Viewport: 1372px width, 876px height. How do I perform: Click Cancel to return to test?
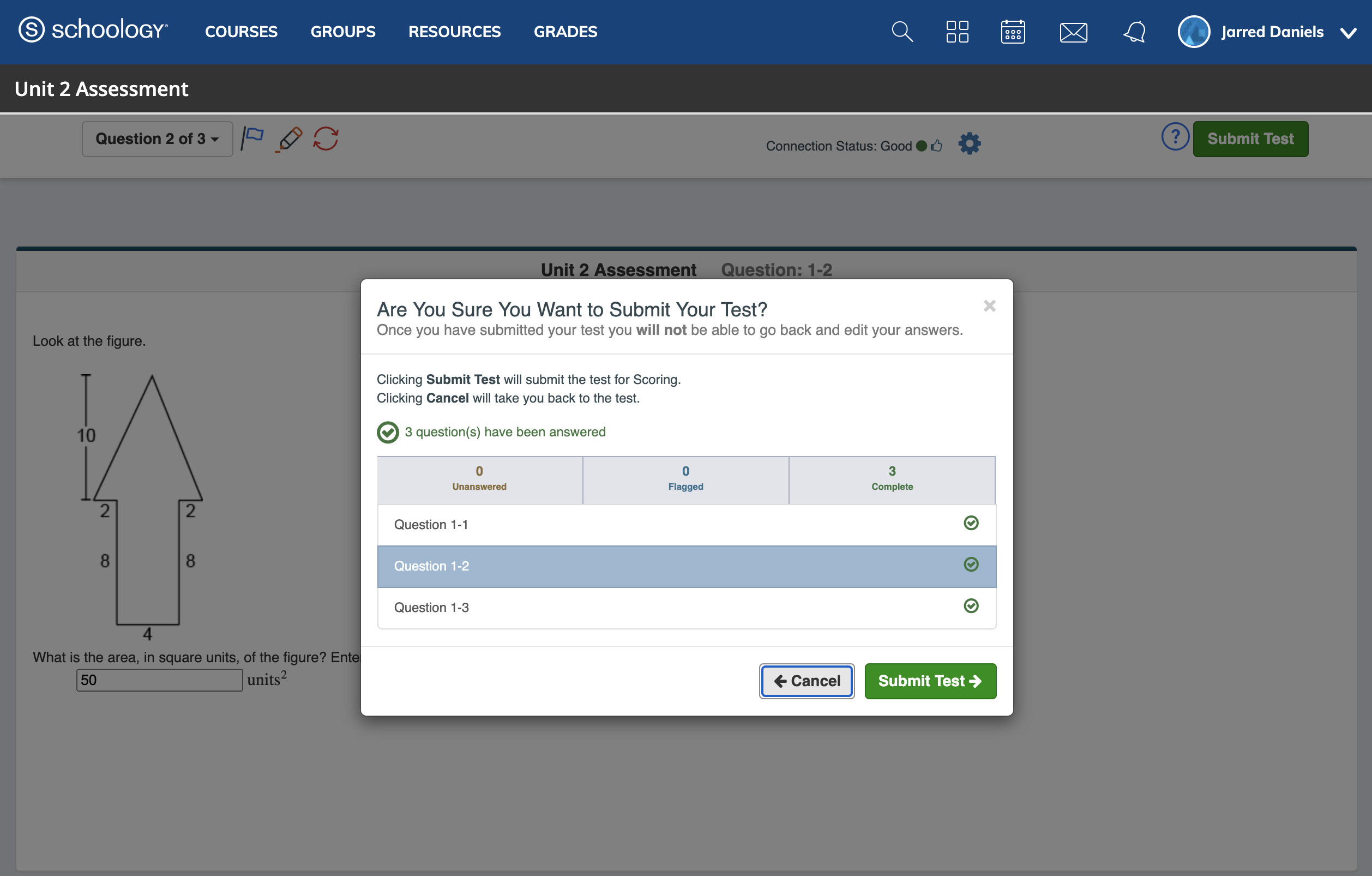click(x=806, y=681)
